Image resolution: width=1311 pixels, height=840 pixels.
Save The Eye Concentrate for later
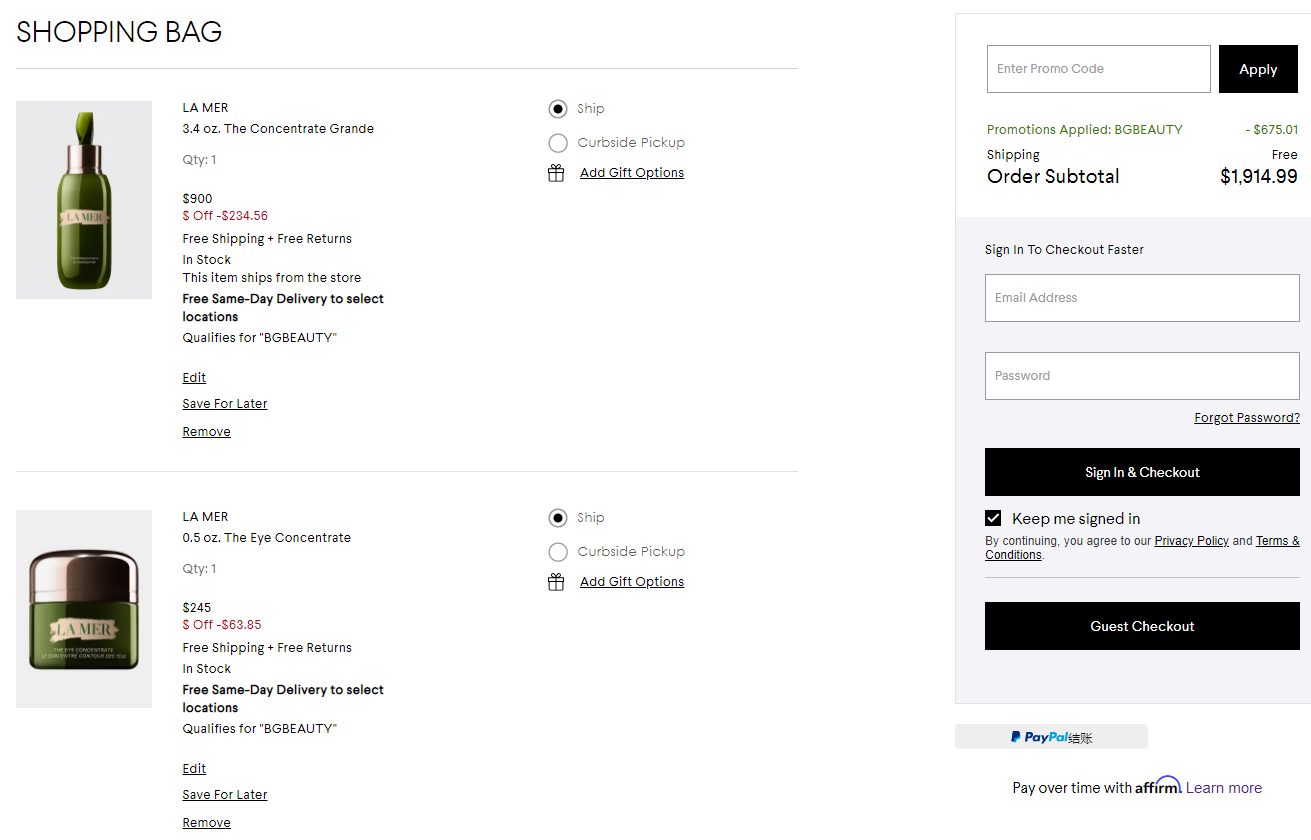pyautogui.click(x=225, y=795)
